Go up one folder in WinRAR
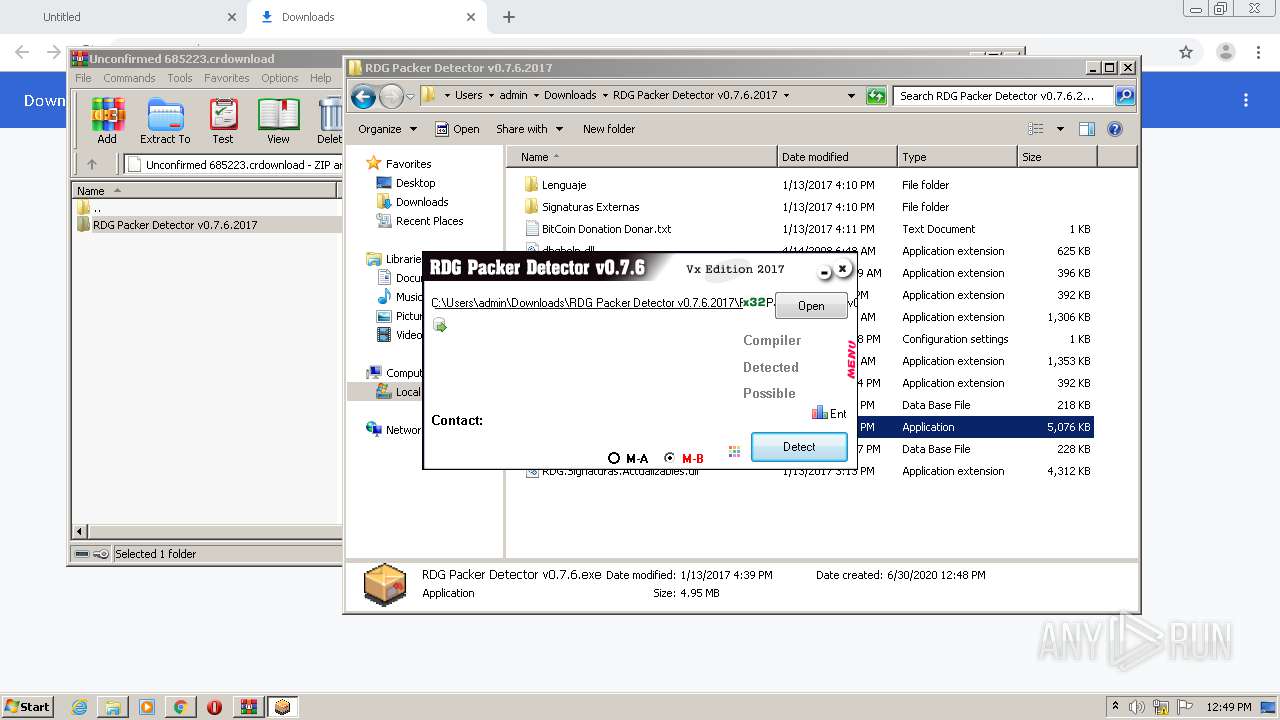Image resolution: width=1280 pixels, height=720 pixels. coord(92,165)
